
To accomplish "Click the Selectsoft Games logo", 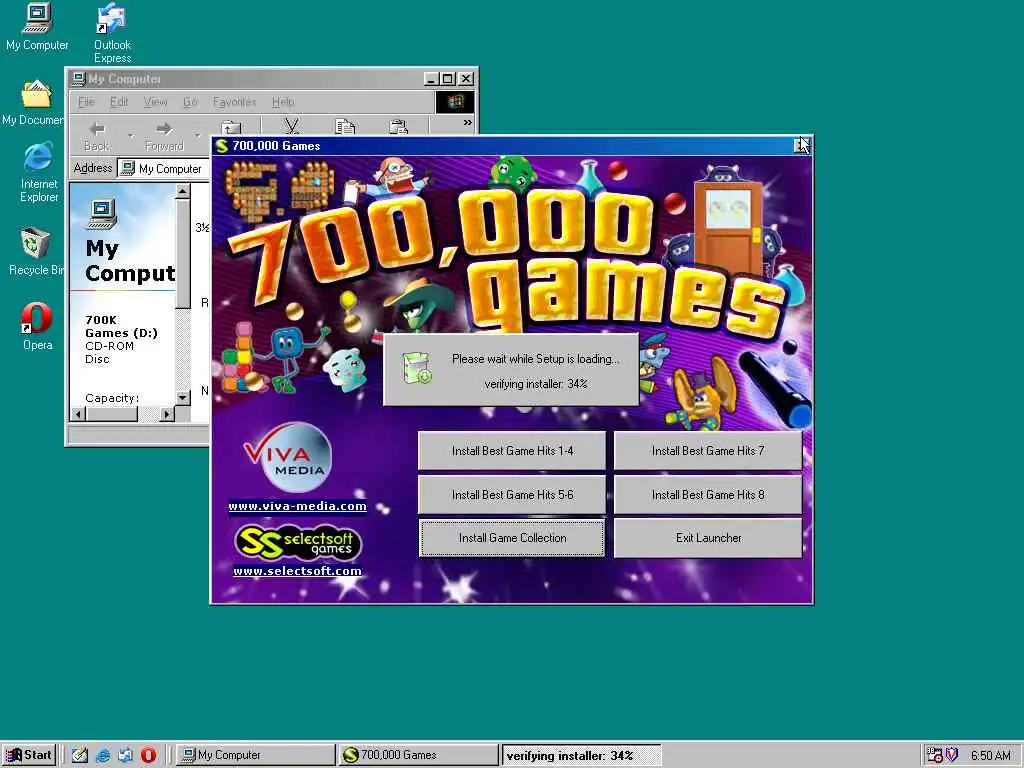I will (x=297, y=542).
